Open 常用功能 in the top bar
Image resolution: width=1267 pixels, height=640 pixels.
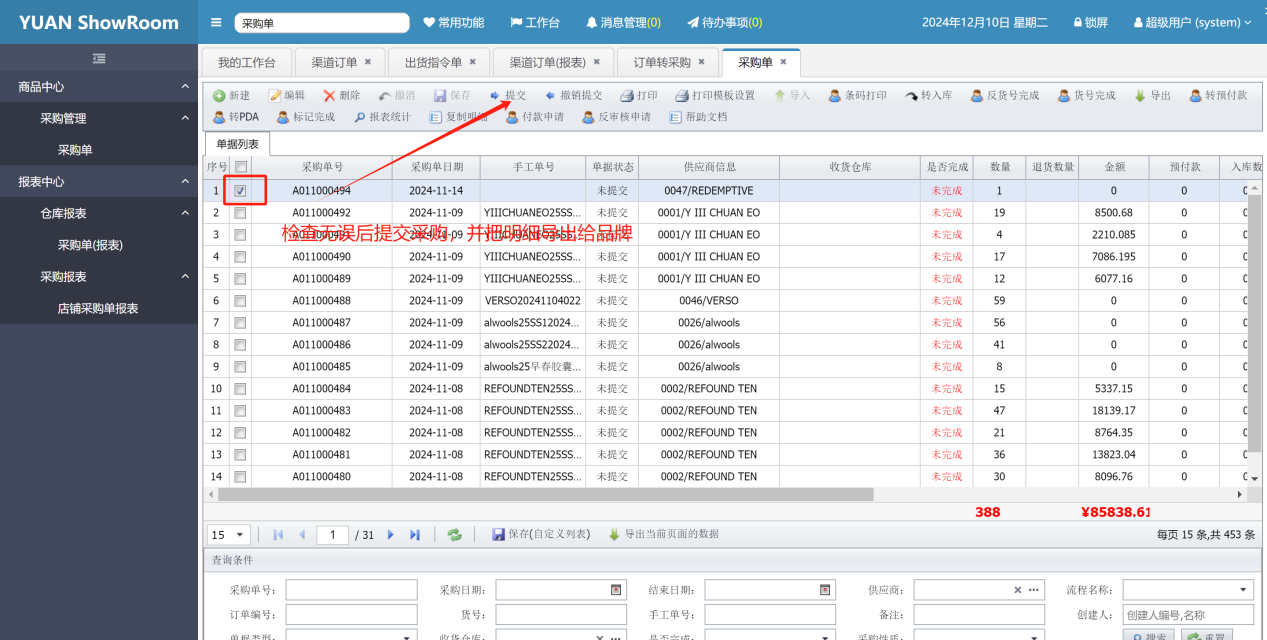pyautogui.click(x=454, y=22)
